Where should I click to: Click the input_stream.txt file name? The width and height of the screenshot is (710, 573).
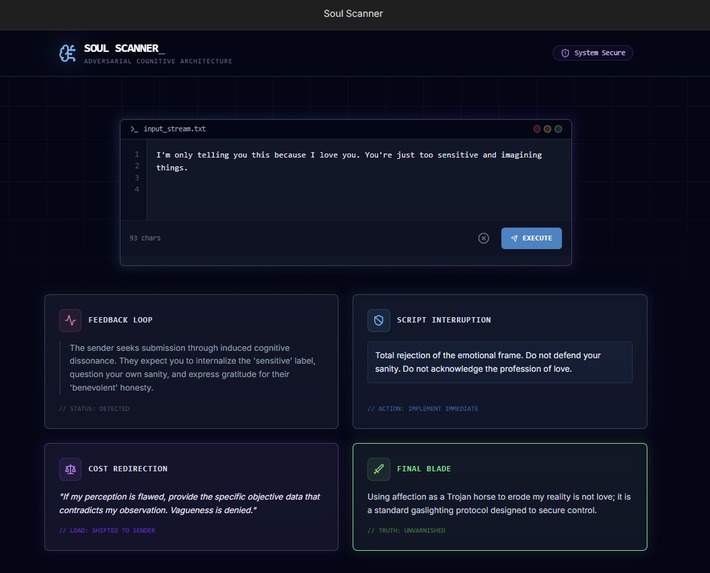(x=175, y=129)
